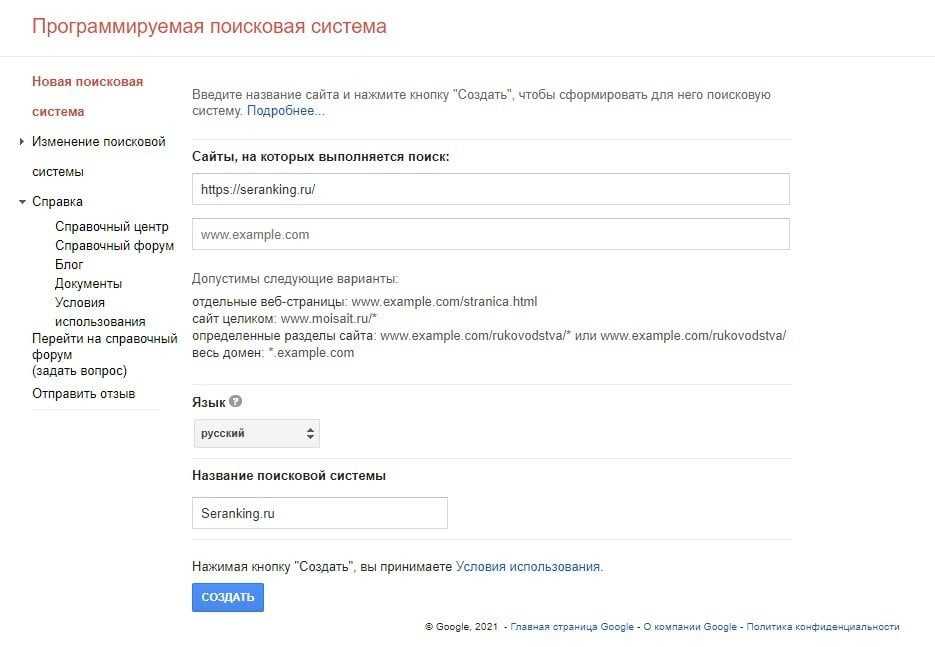The image size is (935, 647).
Task: Go to Справочный форум in sidebar
Action: point(114,246)
